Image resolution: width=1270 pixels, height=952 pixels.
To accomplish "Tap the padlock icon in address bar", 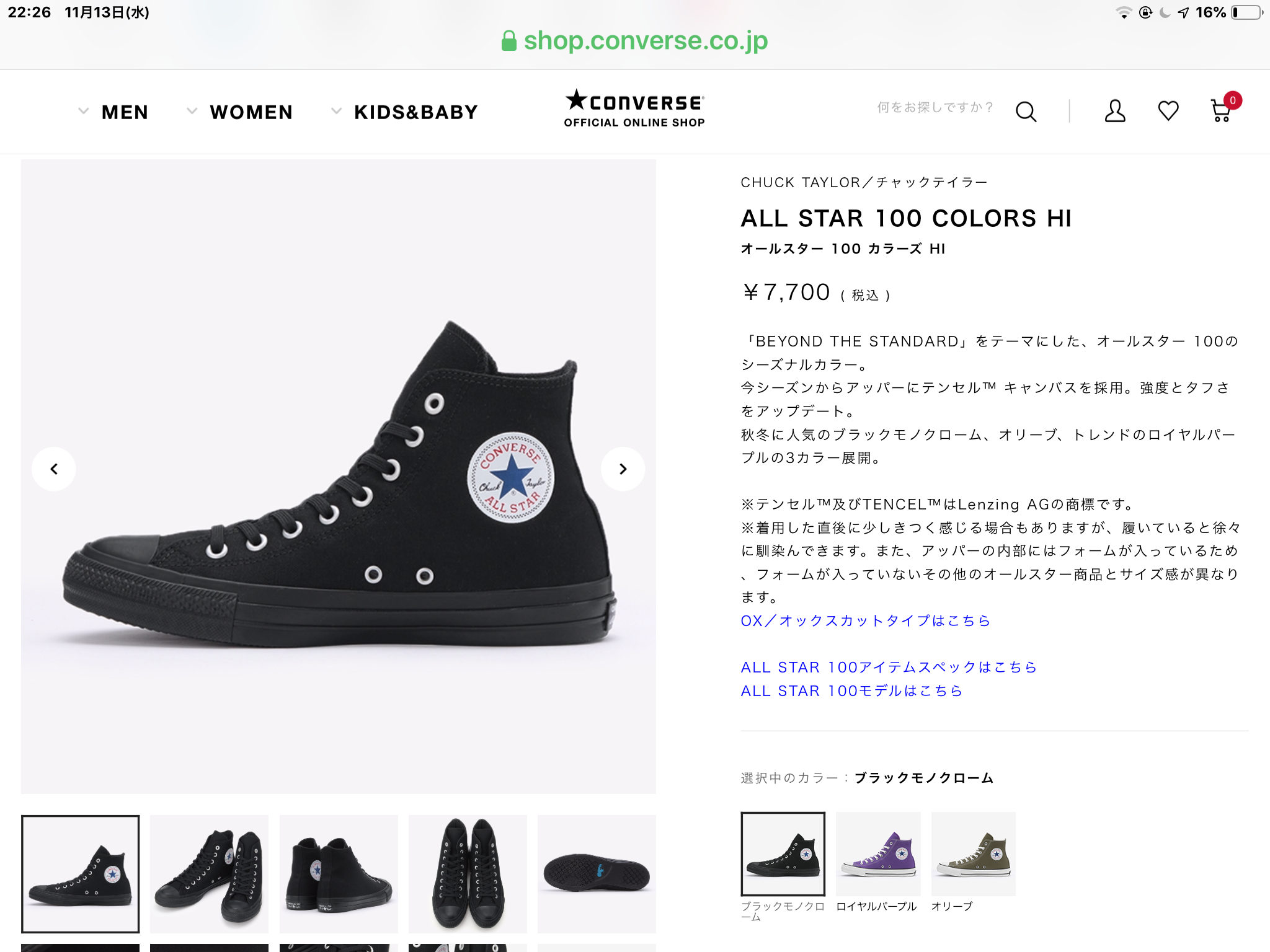I will click(508, 41).
